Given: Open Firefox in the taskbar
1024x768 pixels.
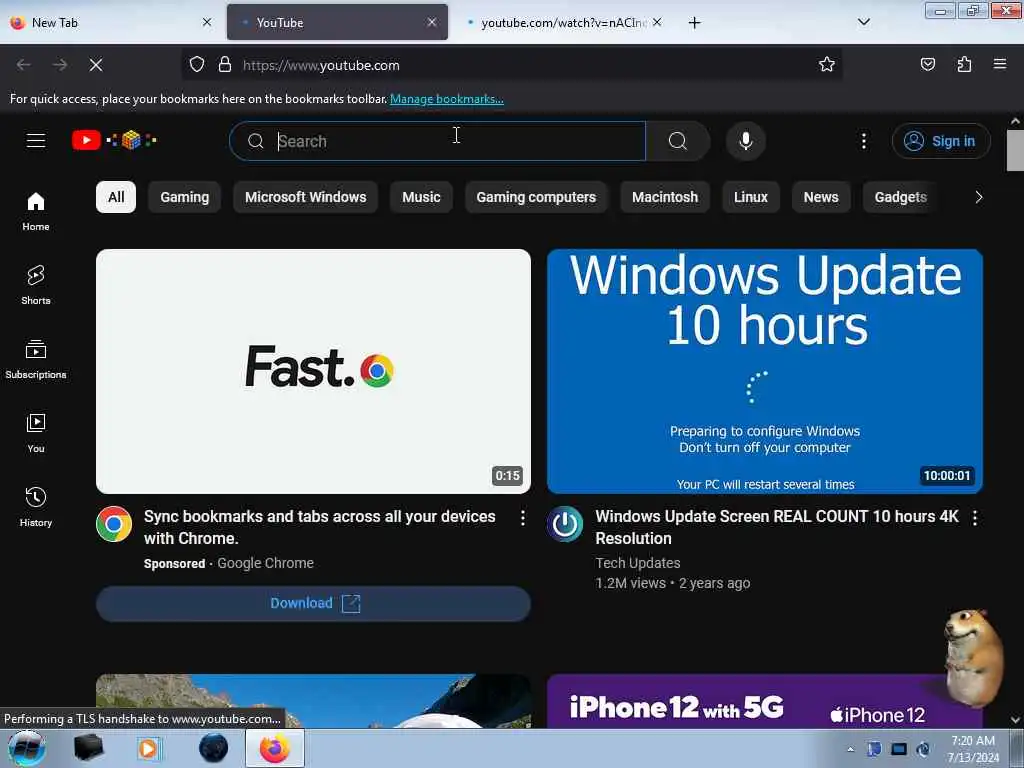Looking at the screenshot, I should pyautogui.click(x=275, y=748).
